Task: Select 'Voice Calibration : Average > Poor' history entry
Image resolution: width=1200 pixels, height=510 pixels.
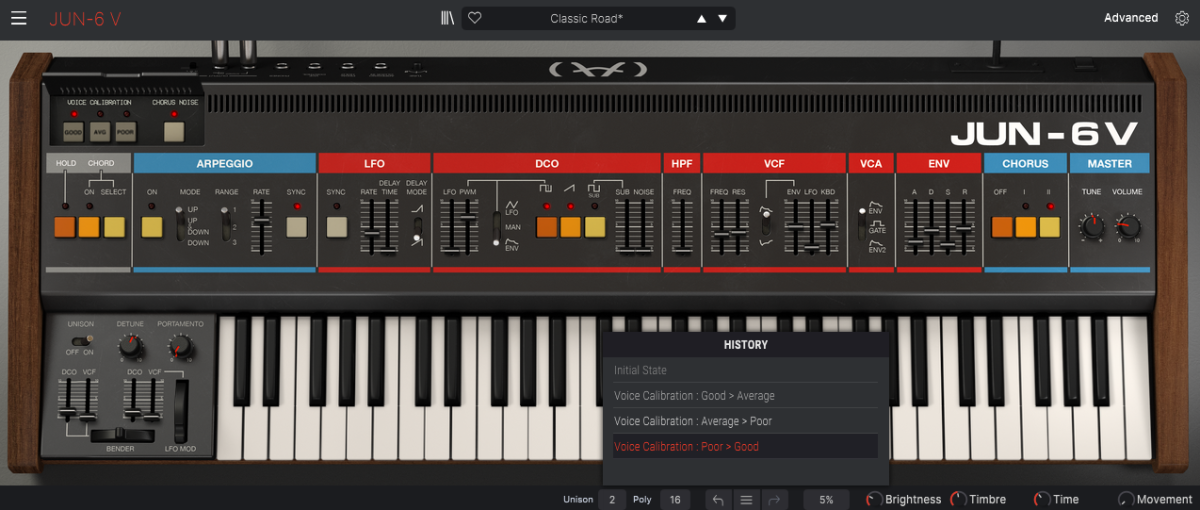Action: (x=745, y=421)
